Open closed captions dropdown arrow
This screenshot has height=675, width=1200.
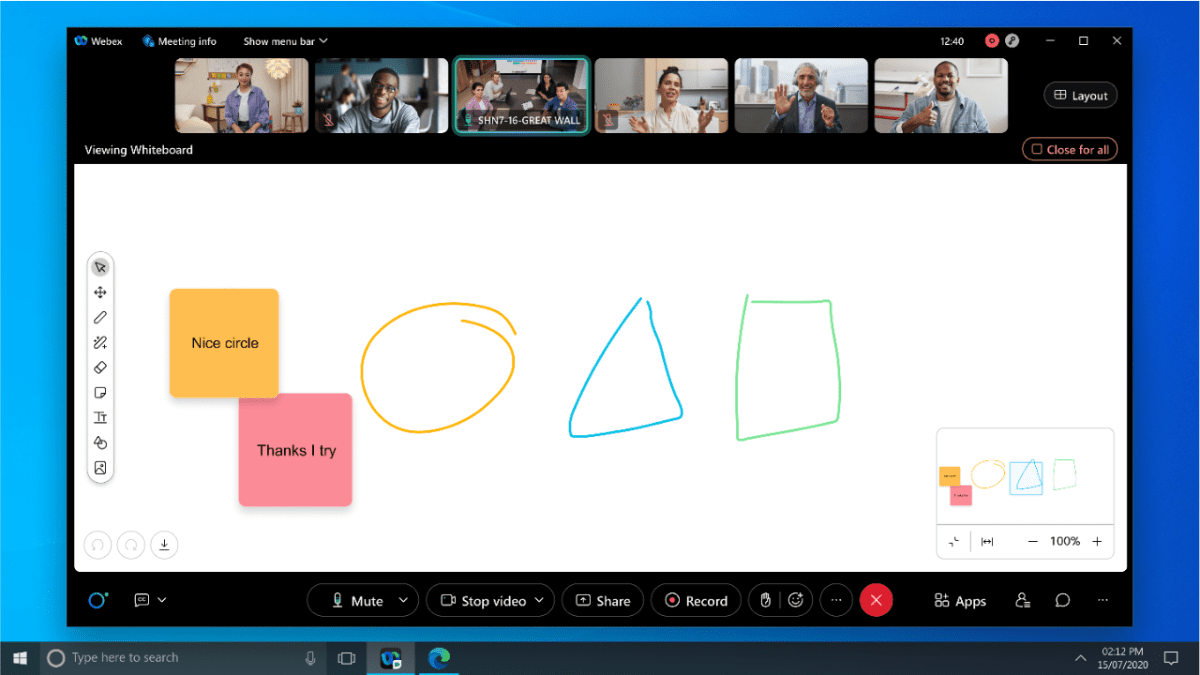[x=163, y=600]
